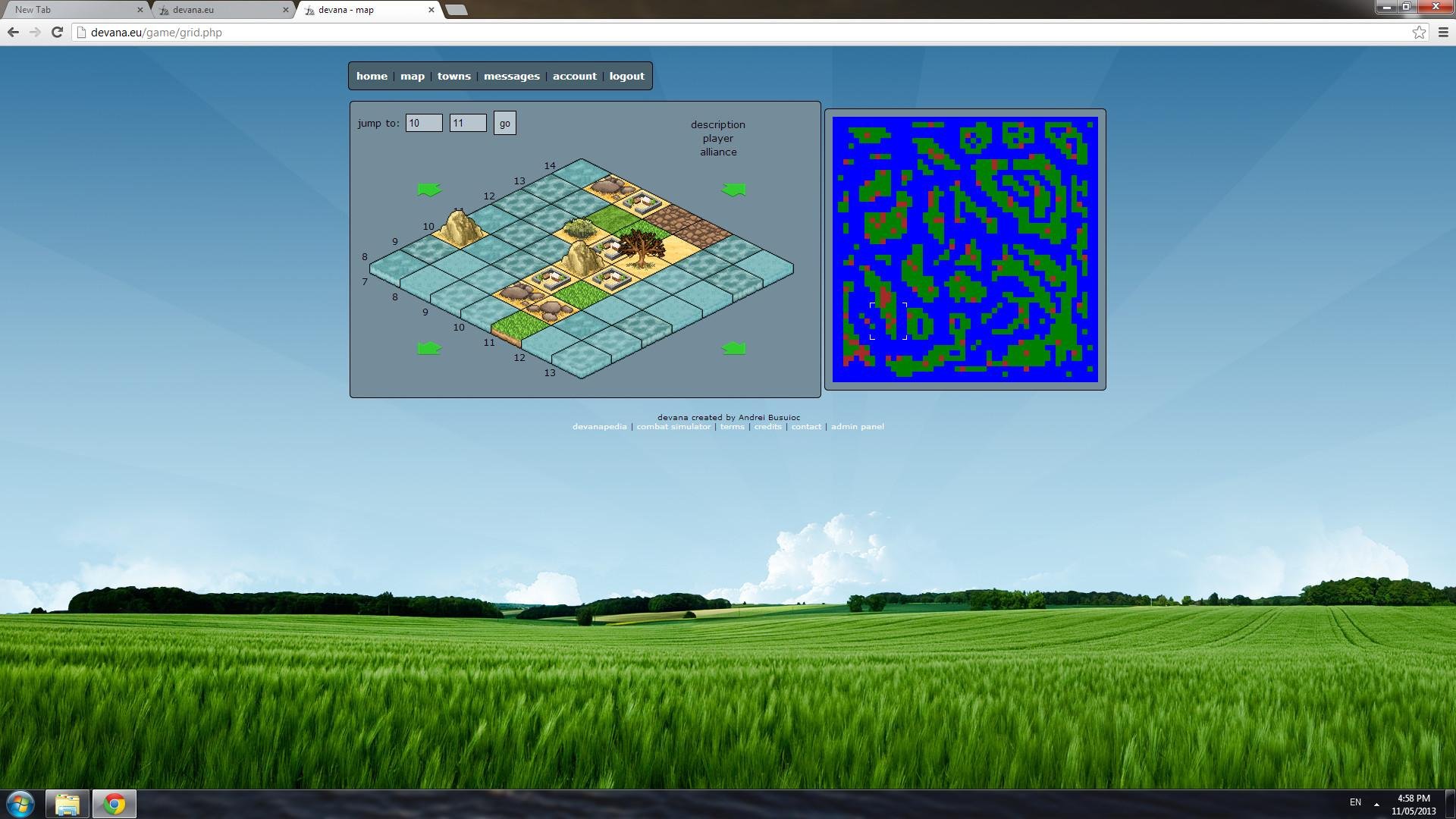Screen dimensions: 1456x819
Task: Select the 'messages' menu item
Action: point(511,75)
